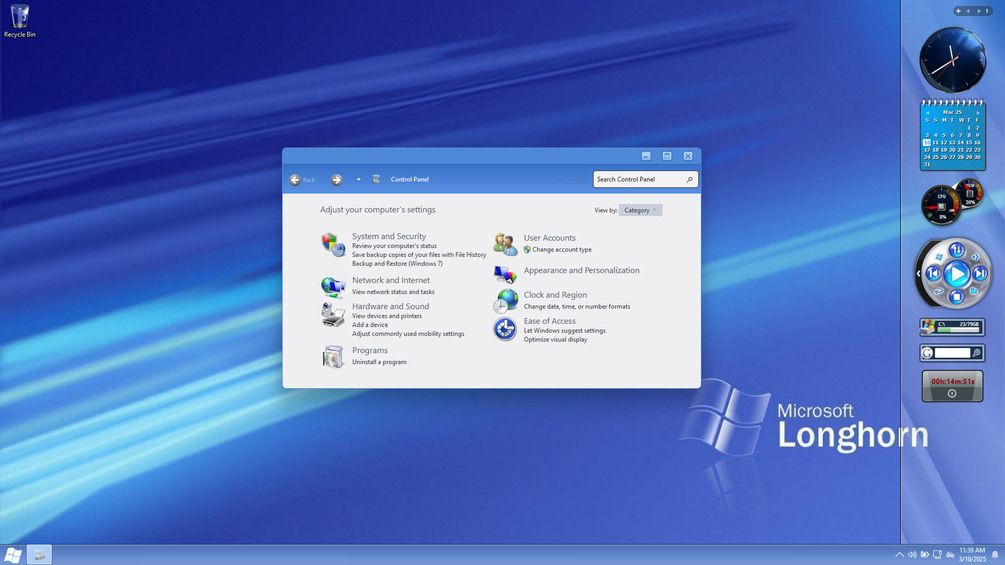This screenshot has height=565, width=1005.
Task: Click Uninstall a program link
Action: [379, 362]
